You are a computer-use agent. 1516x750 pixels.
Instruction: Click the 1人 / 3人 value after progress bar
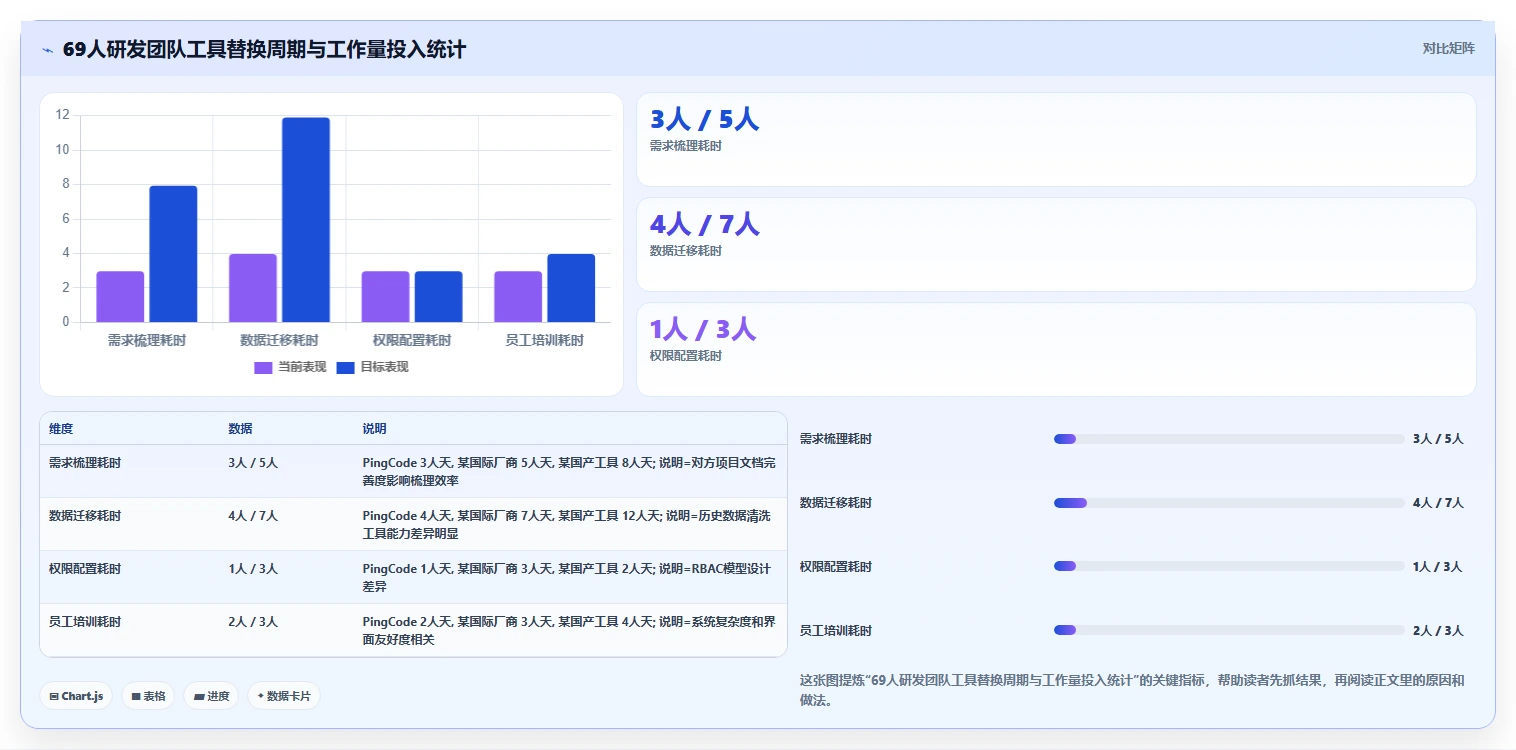(x=1438, y=567)
